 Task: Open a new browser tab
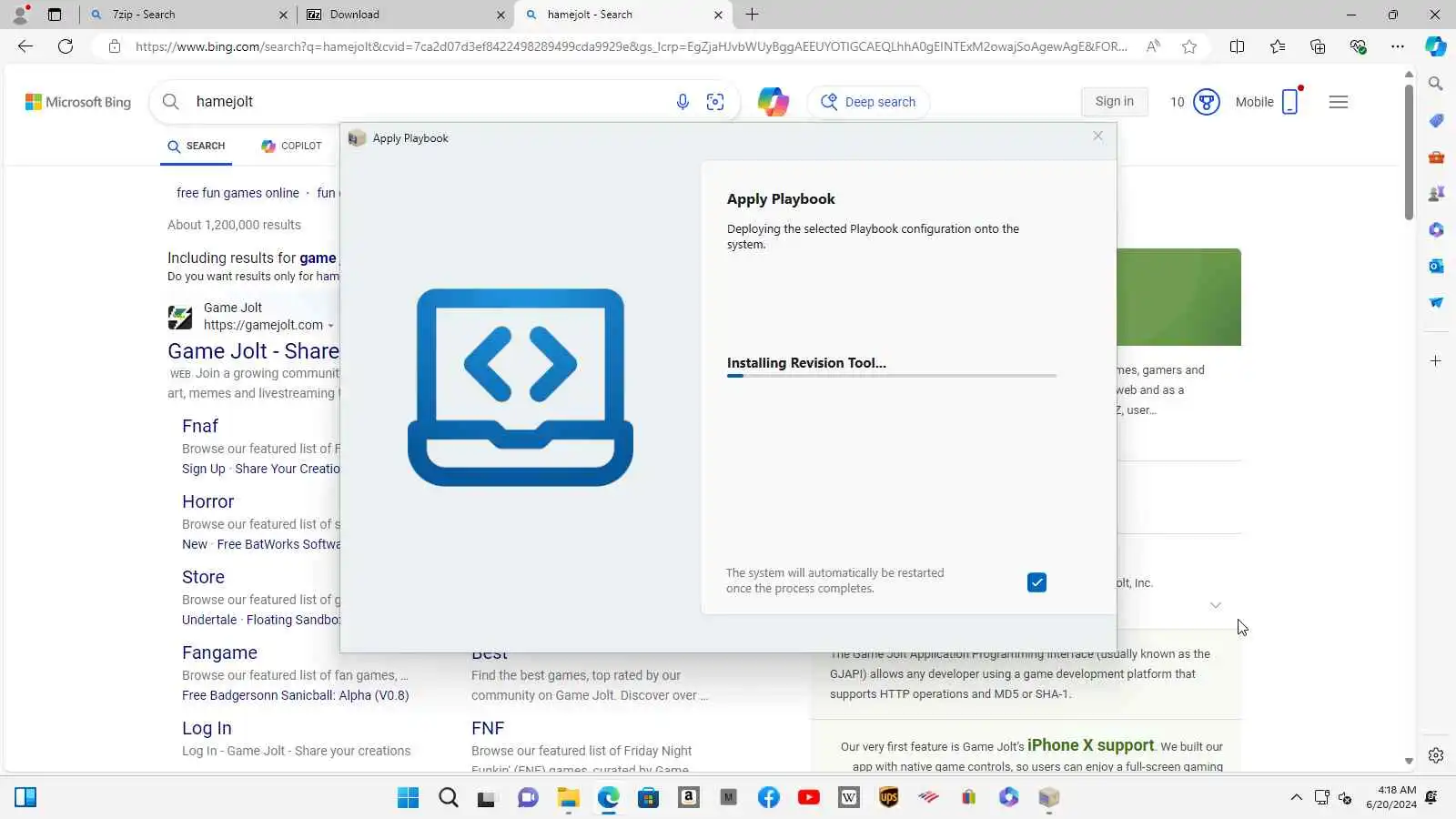(x=753, y=15)
